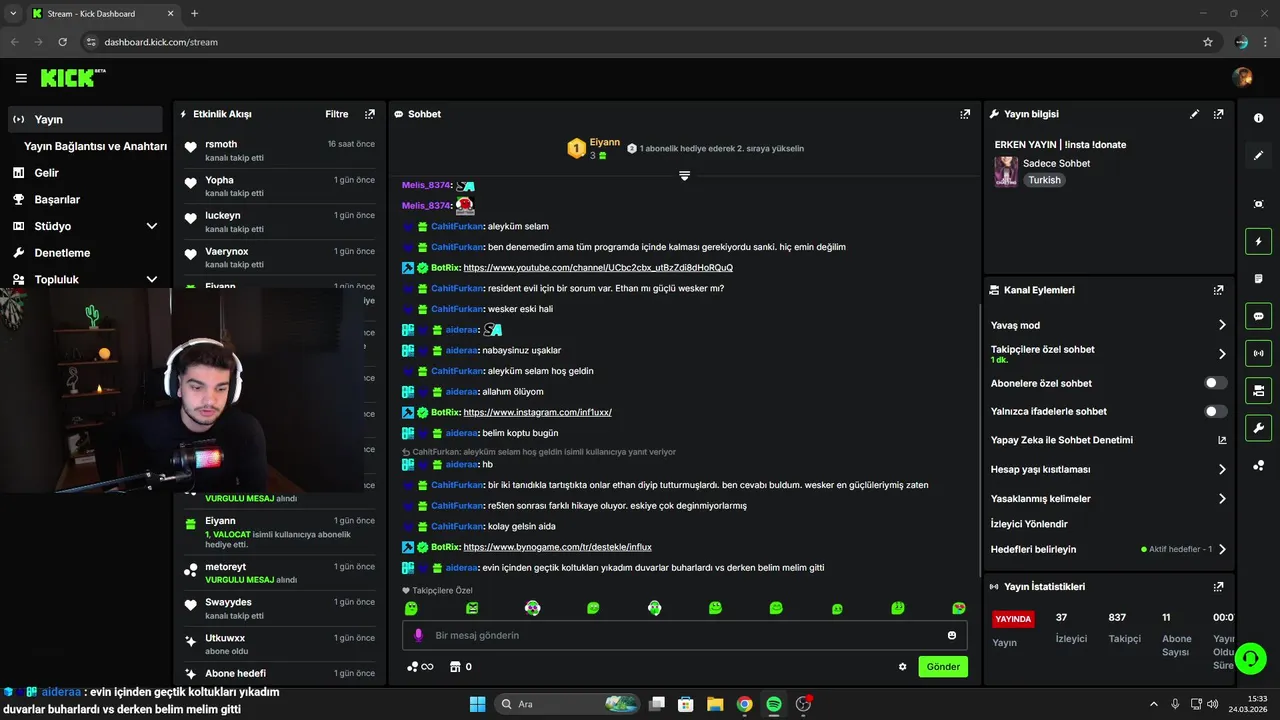Toggle the broadcast signal widget in right sidebar

click(1258, 353)
